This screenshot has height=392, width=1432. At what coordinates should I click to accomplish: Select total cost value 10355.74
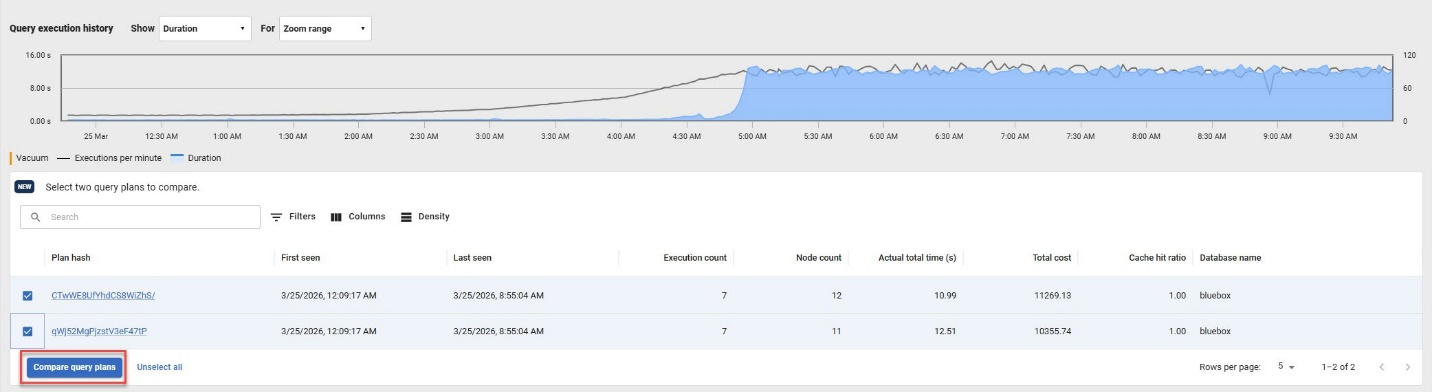1052,332
